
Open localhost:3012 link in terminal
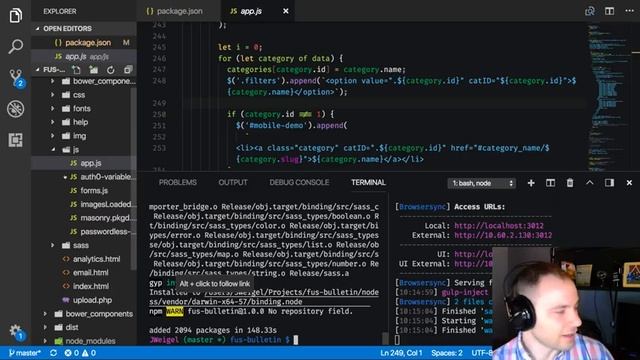(499, 226)
